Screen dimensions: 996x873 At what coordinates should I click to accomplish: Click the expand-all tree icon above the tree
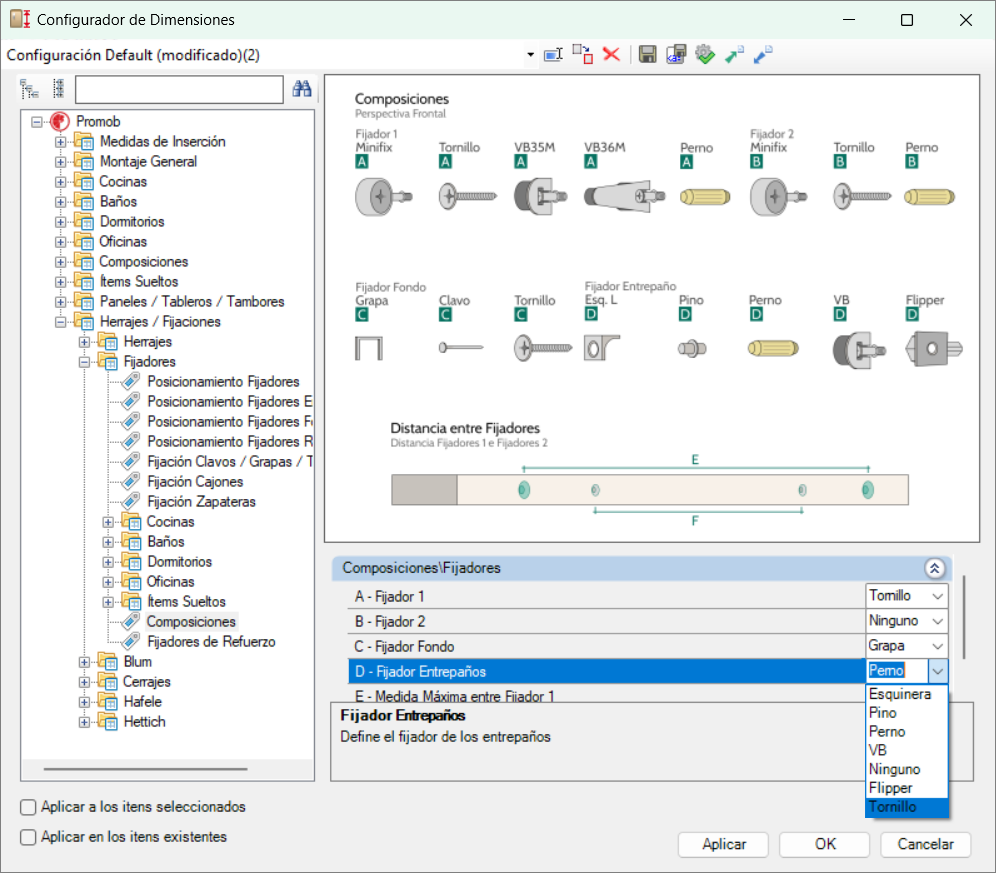coord(29,89)
